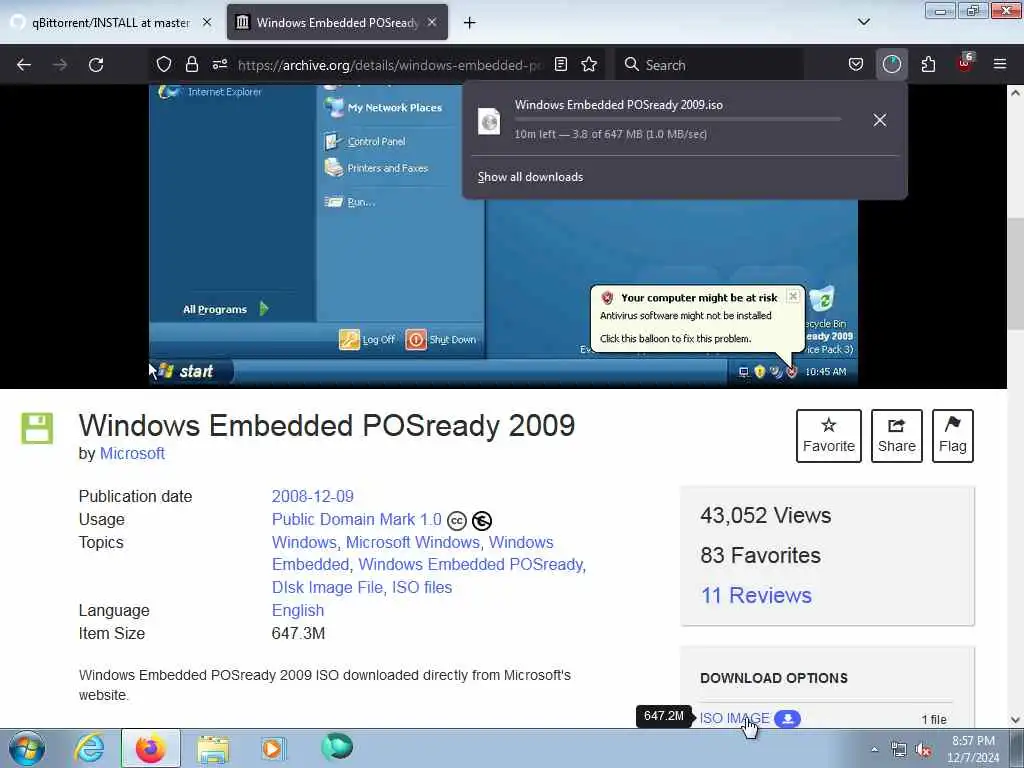Image resolution: width=1024 pixels, height=768 pixels.
Task: Click the Firefox taskbar icon
Action: point(151,748)
